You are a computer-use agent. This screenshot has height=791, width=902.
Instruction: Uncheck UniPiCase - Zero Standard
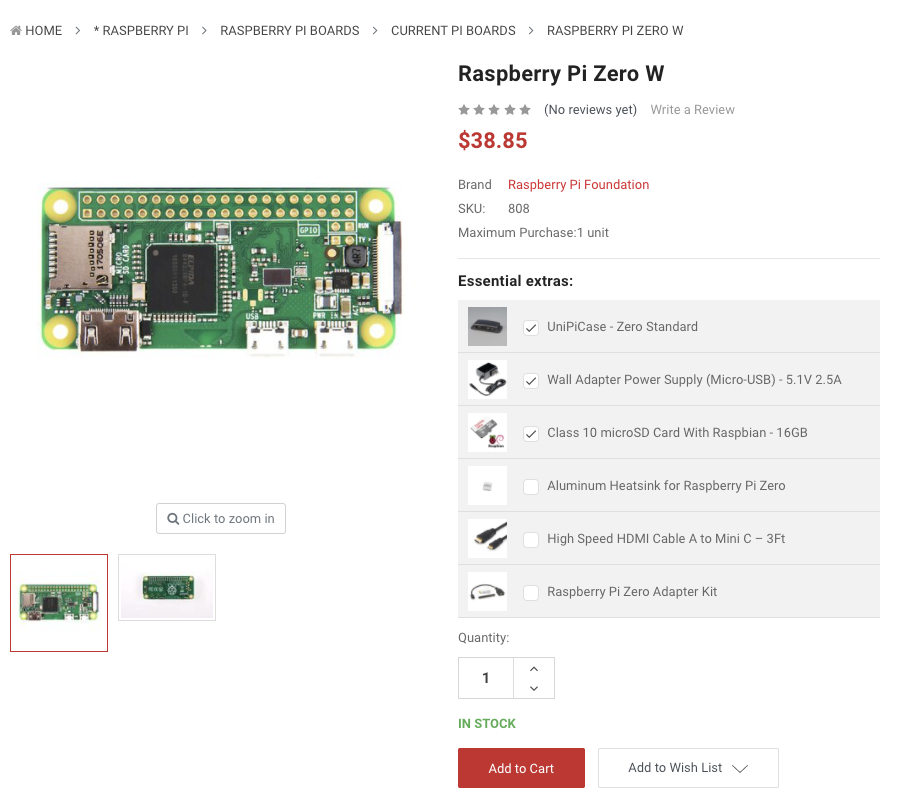point(531,328)
